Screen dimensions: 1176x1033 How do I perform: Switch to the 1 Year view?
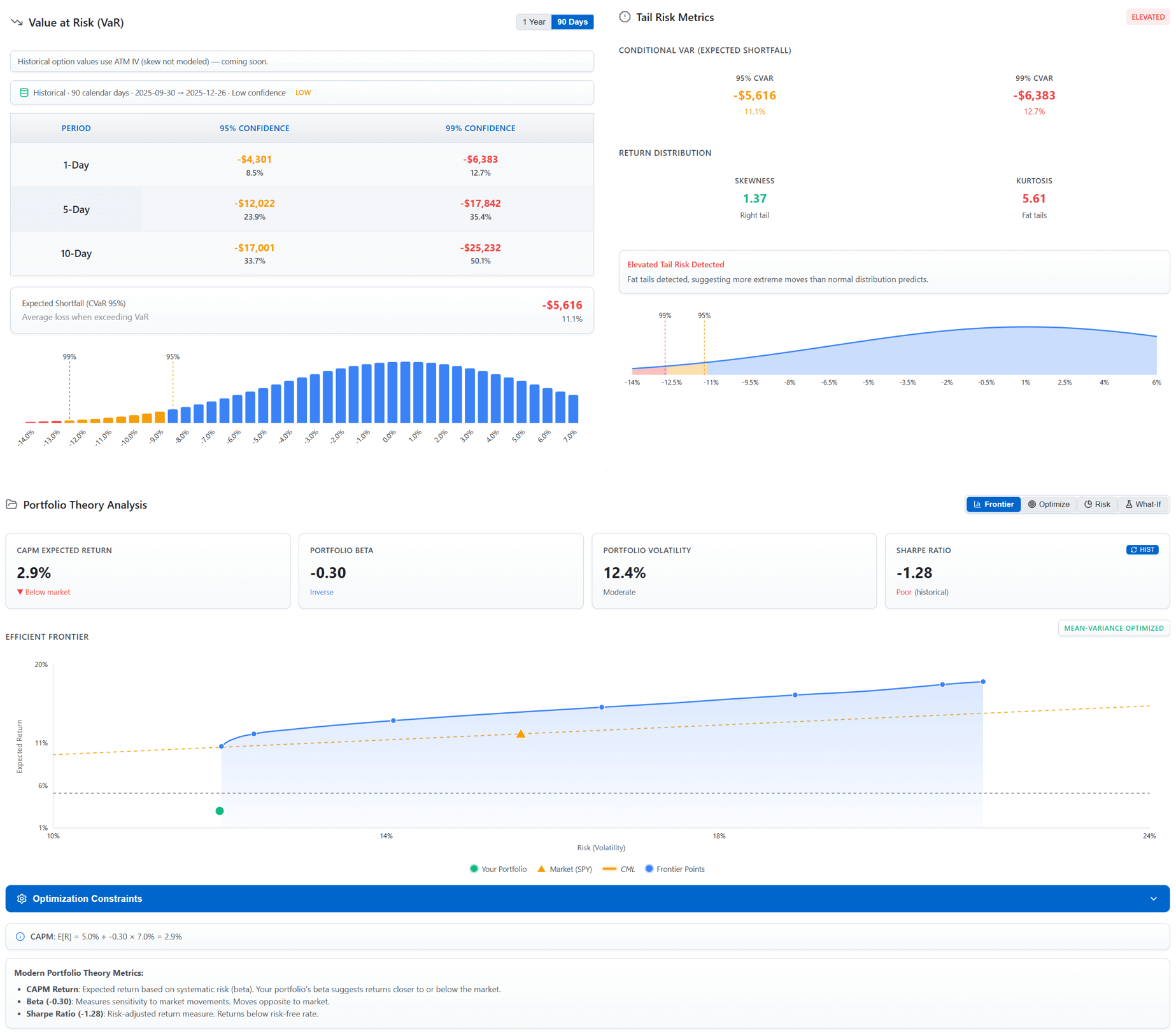coord(534,21)
